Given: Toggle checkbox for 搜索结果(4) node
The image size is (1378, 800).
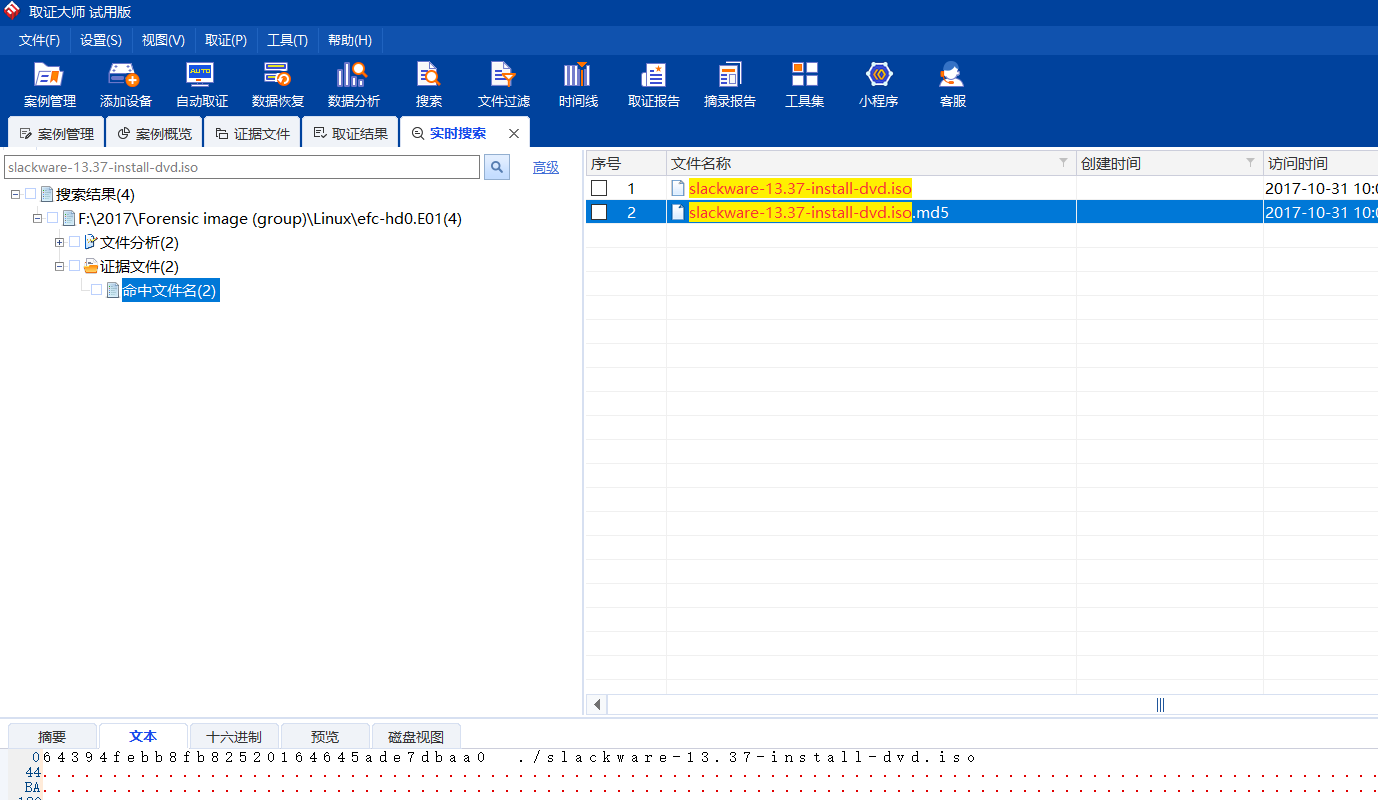Looking at the screenshot, I should (30, 194).
